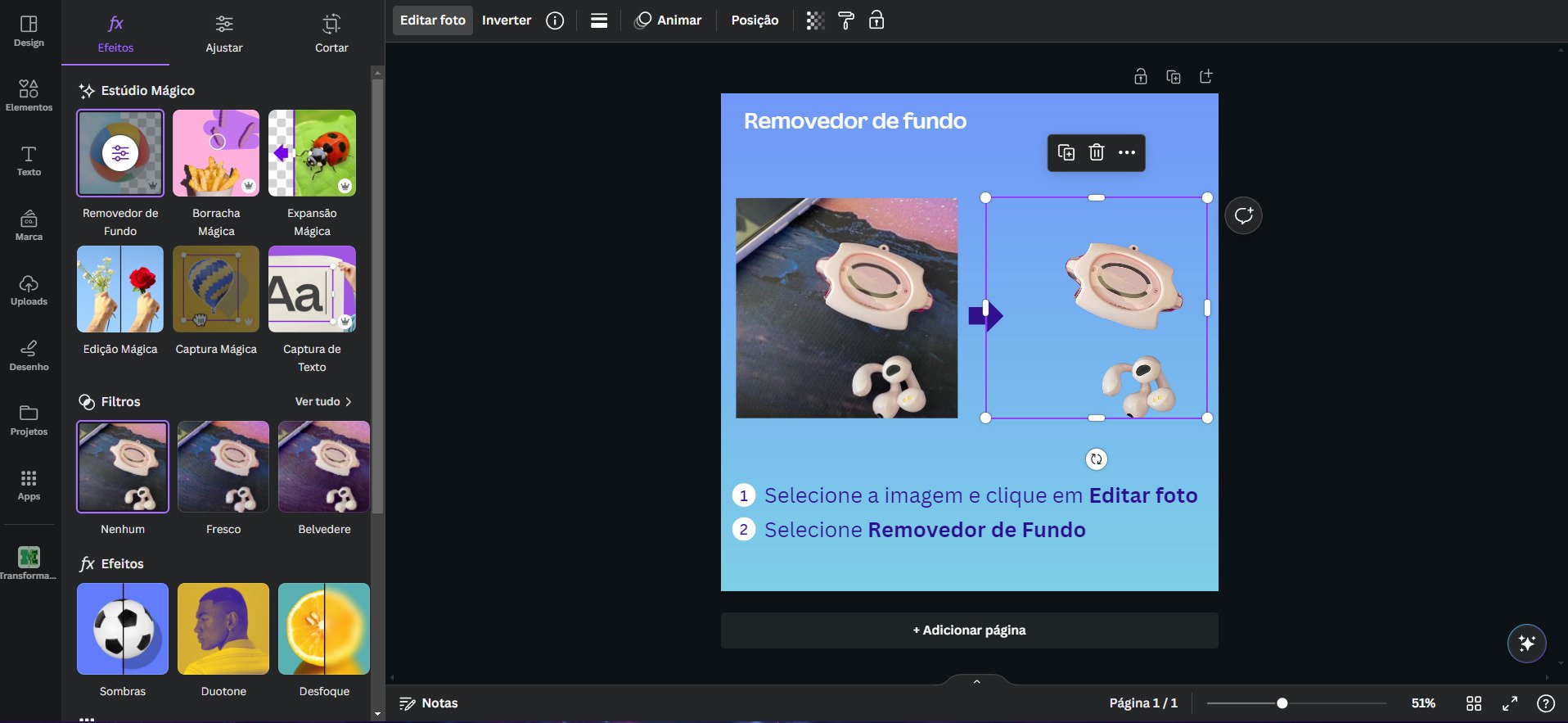Apply the Fresco filter
The height and width of the screenshot is (723, 1568).
223,467
